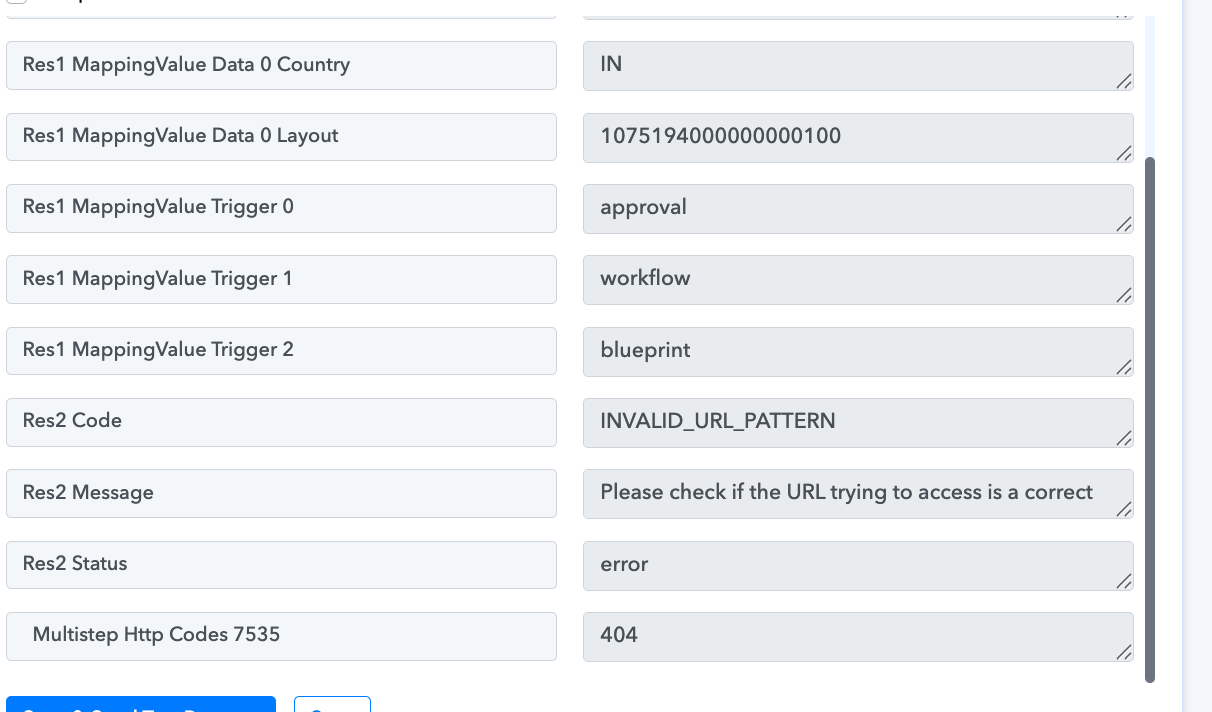1212x712 pixels.
Task: Click the Res1 MappingValue Trigger 2 label
Action: click(x=281, y=351)
